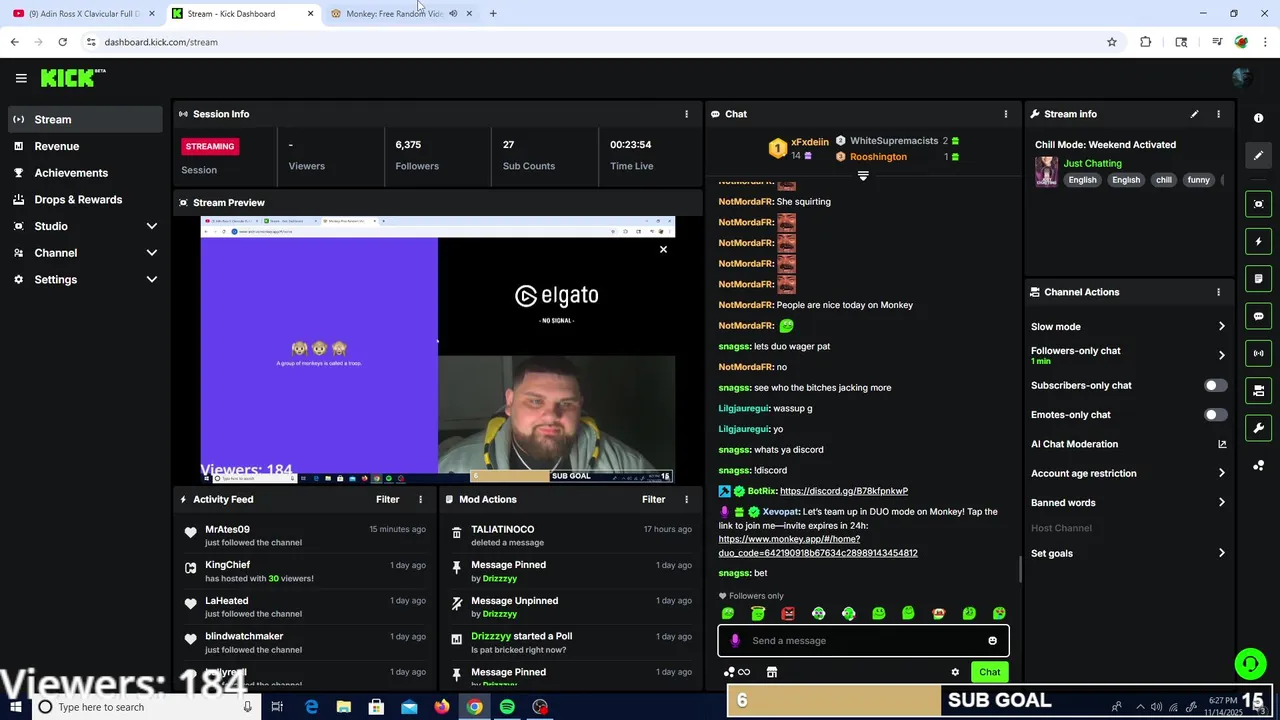Click Send a message input field
This screenshot has height=720, width=1280.
863,641
